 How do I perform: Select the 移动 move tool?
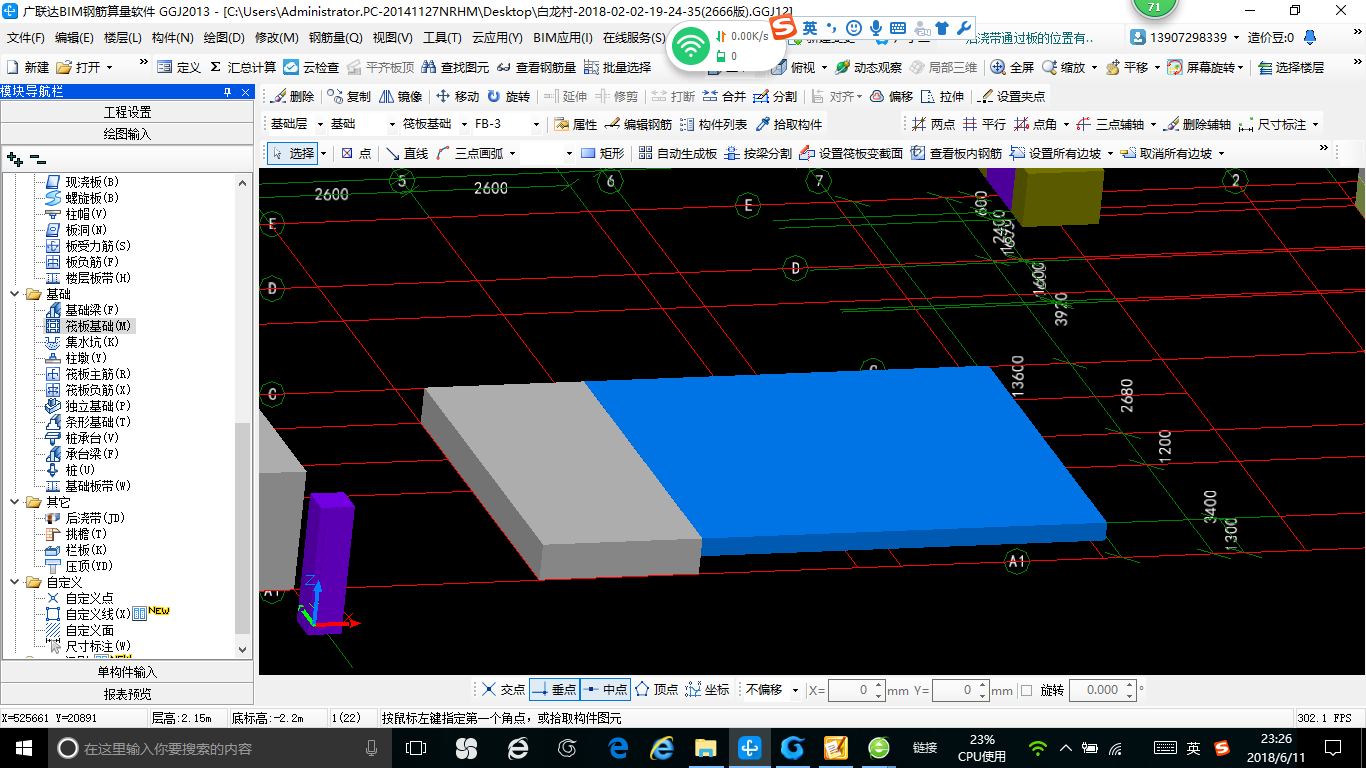tap(457, 97)
